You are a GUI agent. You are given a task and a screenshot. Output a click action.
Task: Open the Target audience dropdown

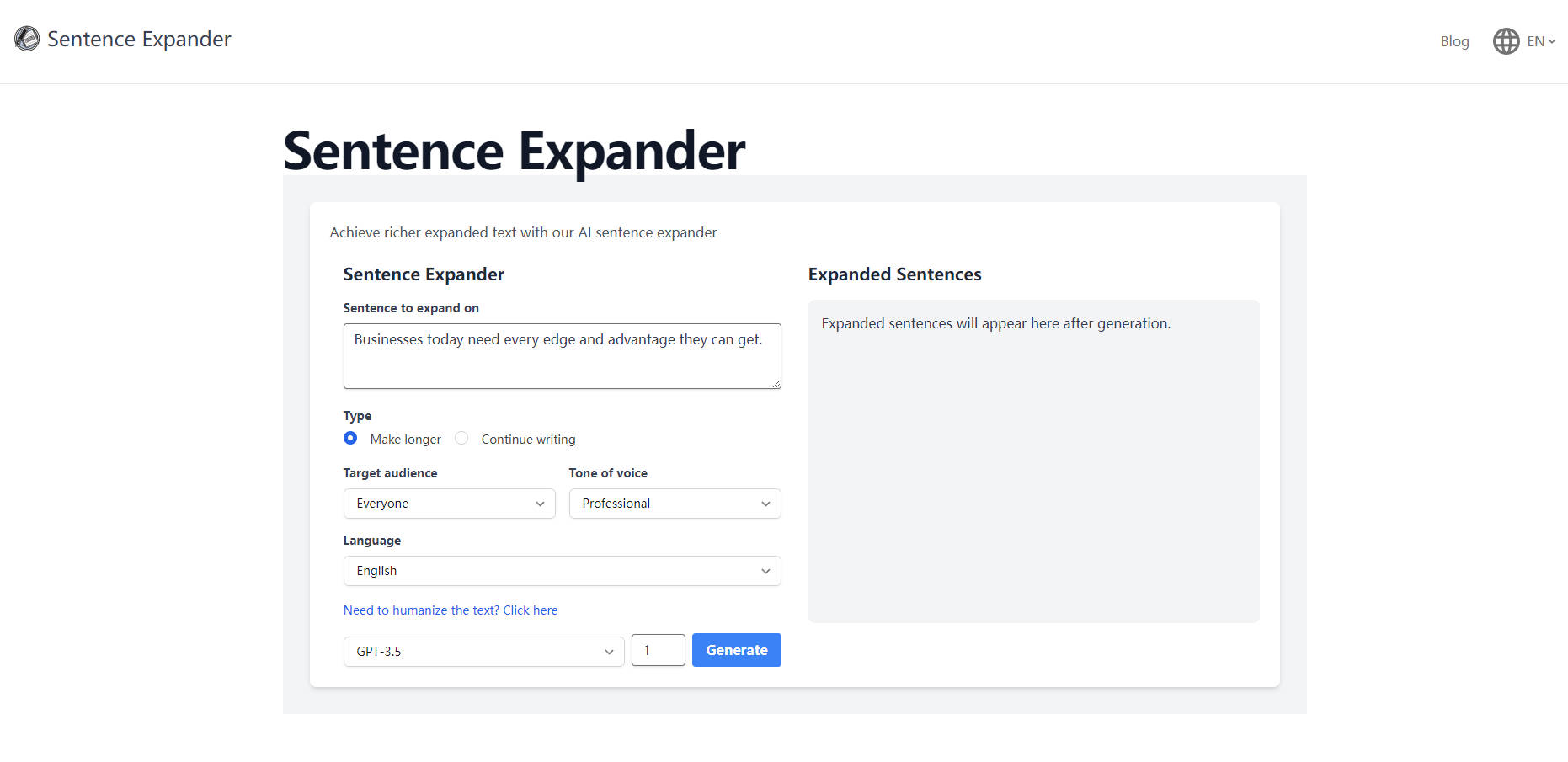click(x=449, y=503)
